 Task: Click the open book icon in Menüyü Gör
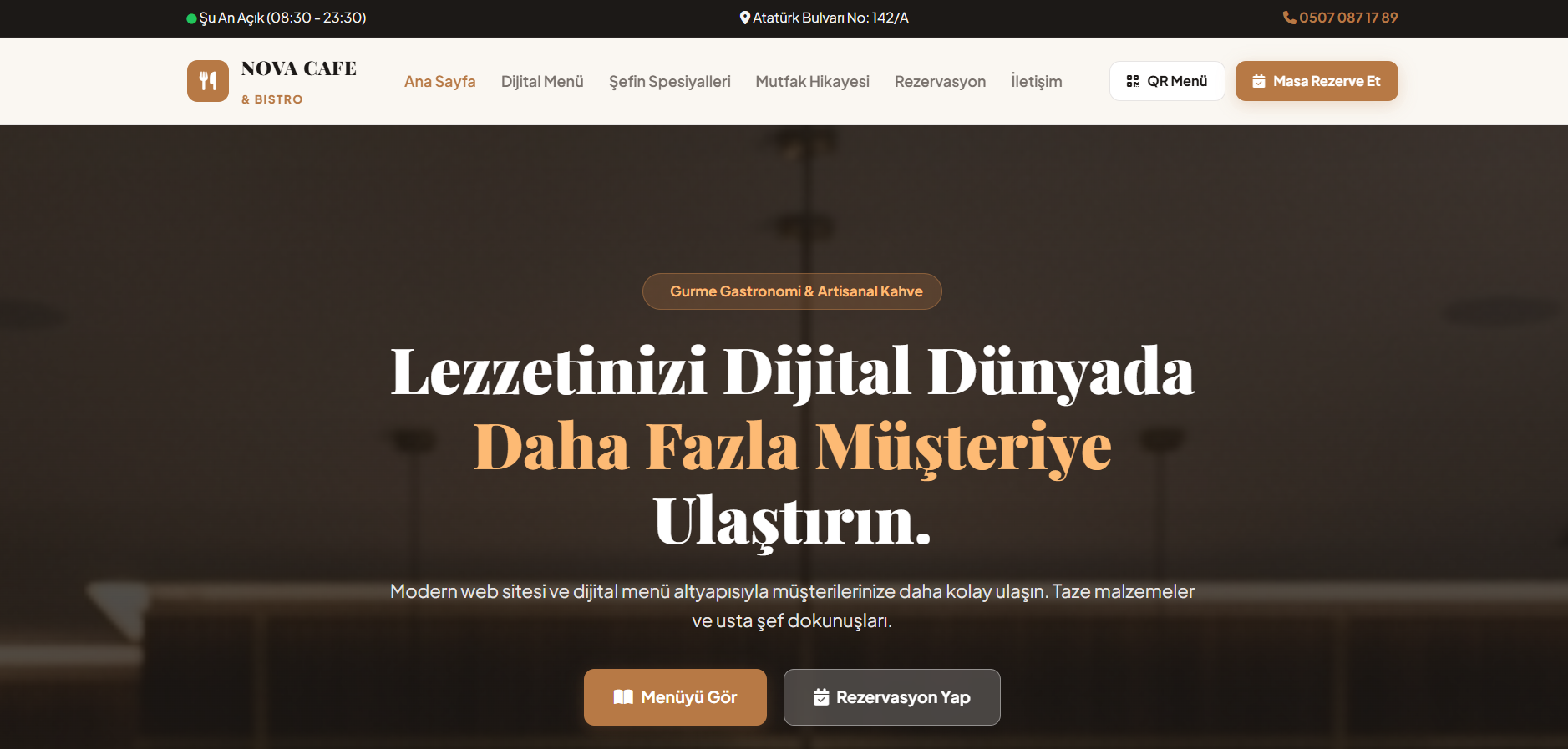tap(623, 697)
